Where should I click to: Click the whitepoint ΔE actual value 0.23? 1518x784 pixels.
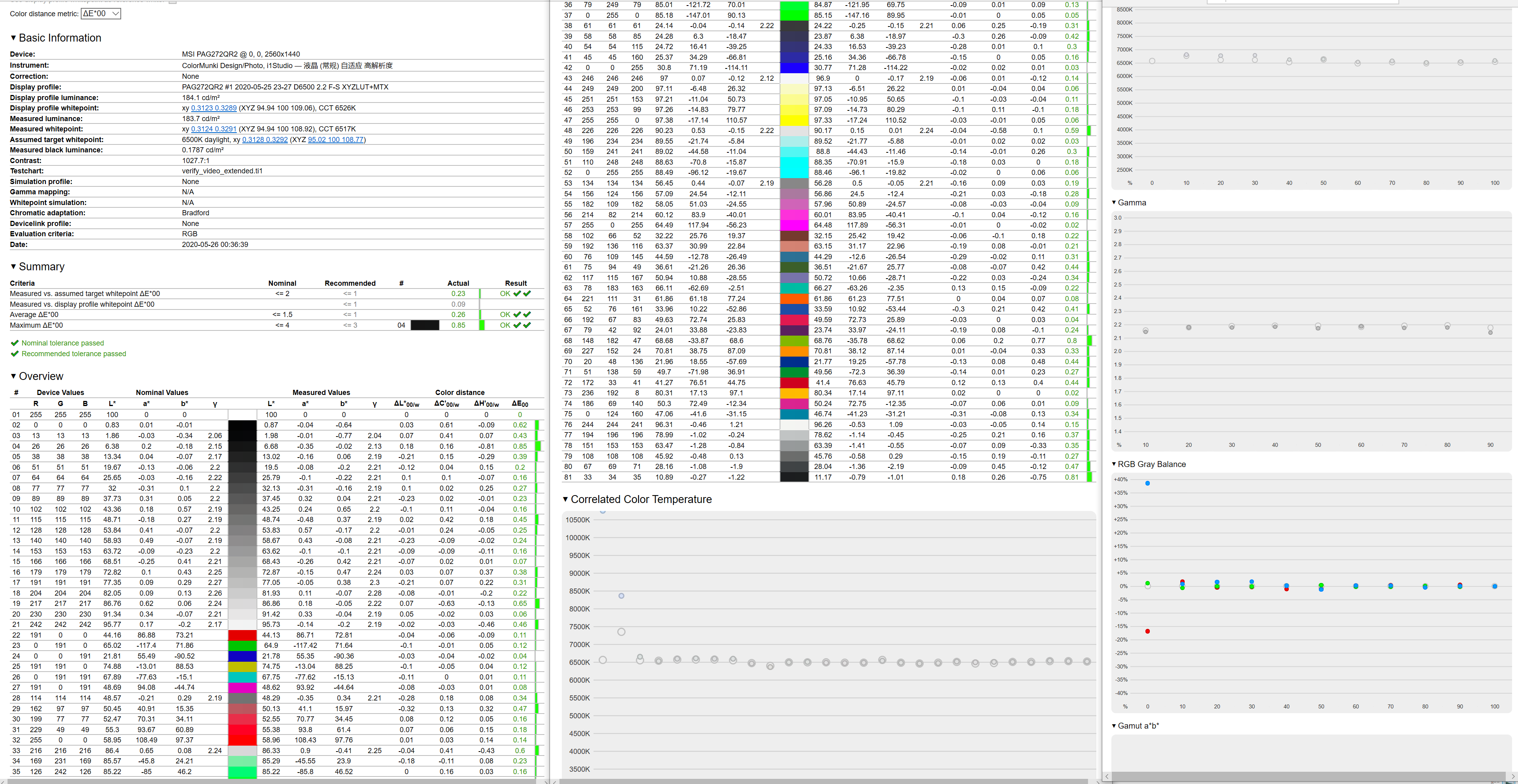coord(458,293)
